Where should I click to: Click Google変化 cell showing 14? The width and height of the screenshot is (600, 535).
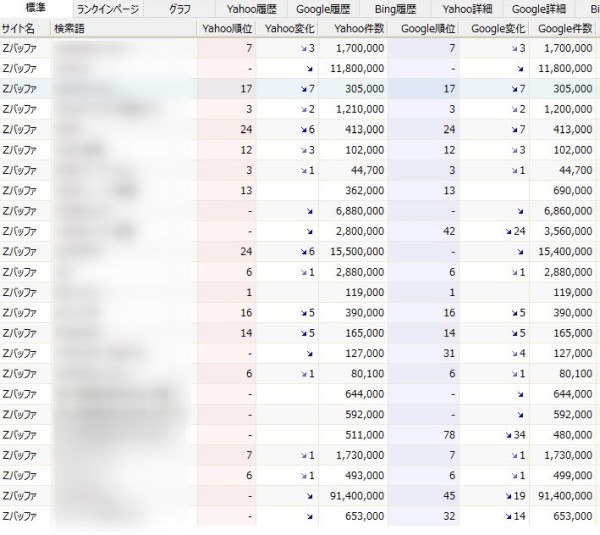494,516
